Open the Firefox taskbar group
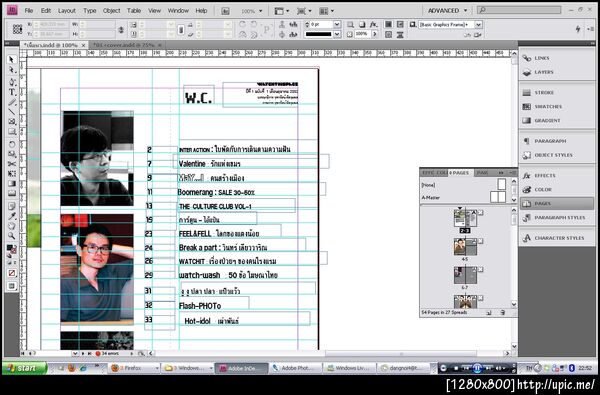The width and height of the screenshot is (600, 395). pyautogui.click(x=134, y=368)
